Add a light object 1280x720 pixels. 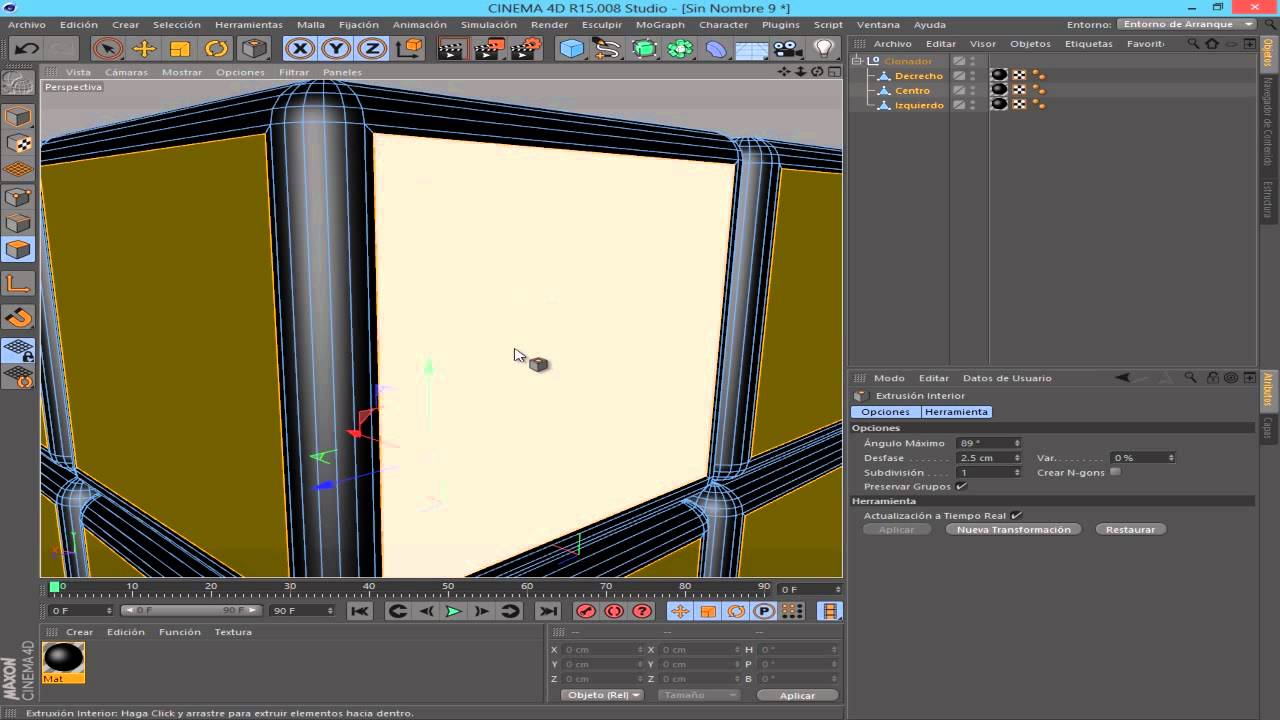823,48
